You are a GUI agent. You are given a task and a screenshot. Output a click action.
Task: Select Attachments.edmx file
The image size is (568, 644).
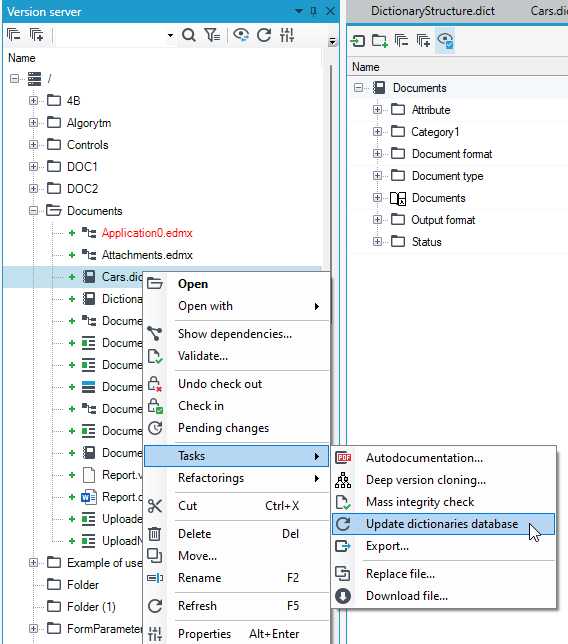tap(147, 255)
